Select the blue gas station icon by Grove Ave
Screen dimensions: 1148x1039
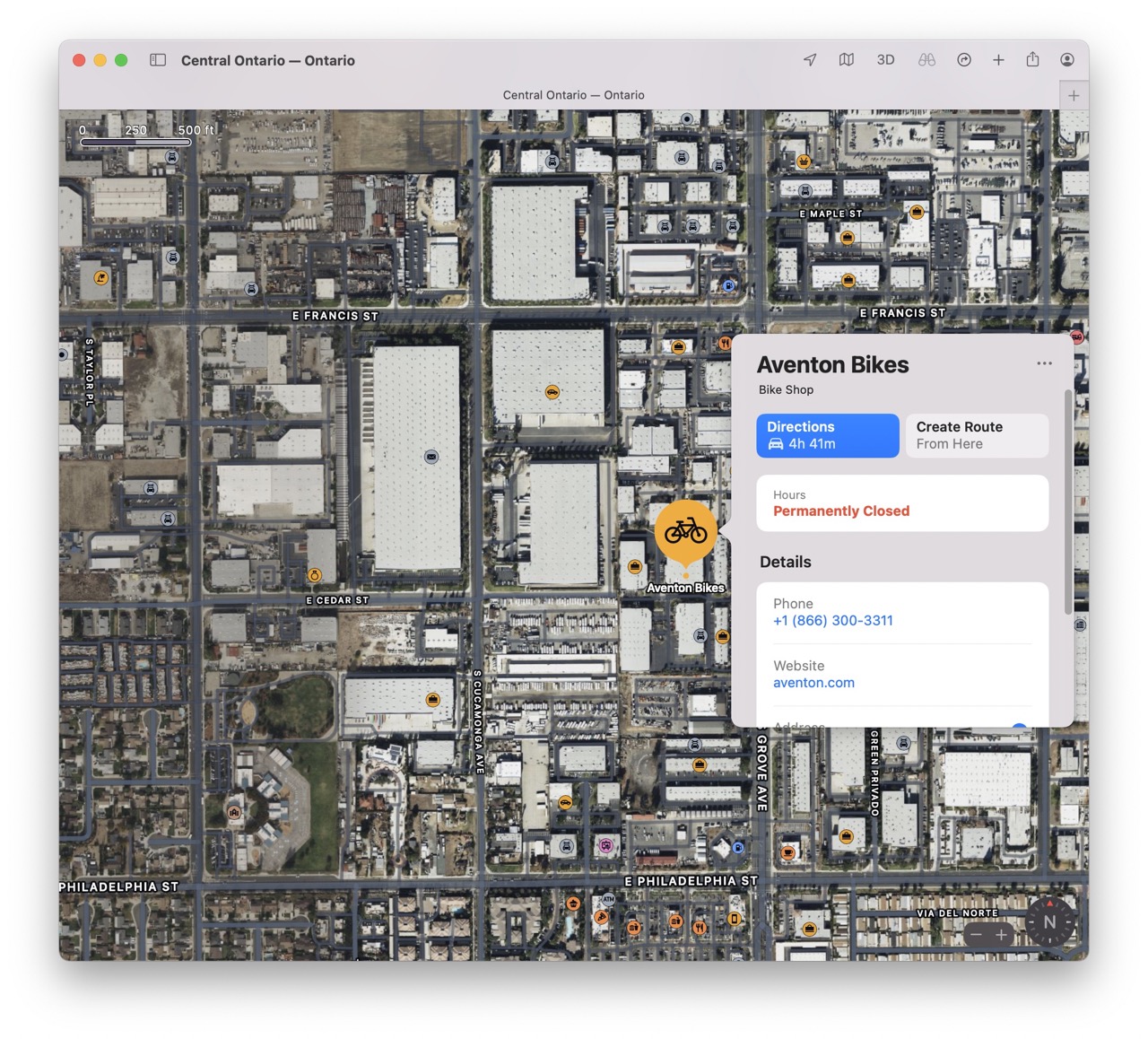tap(738, 847)
